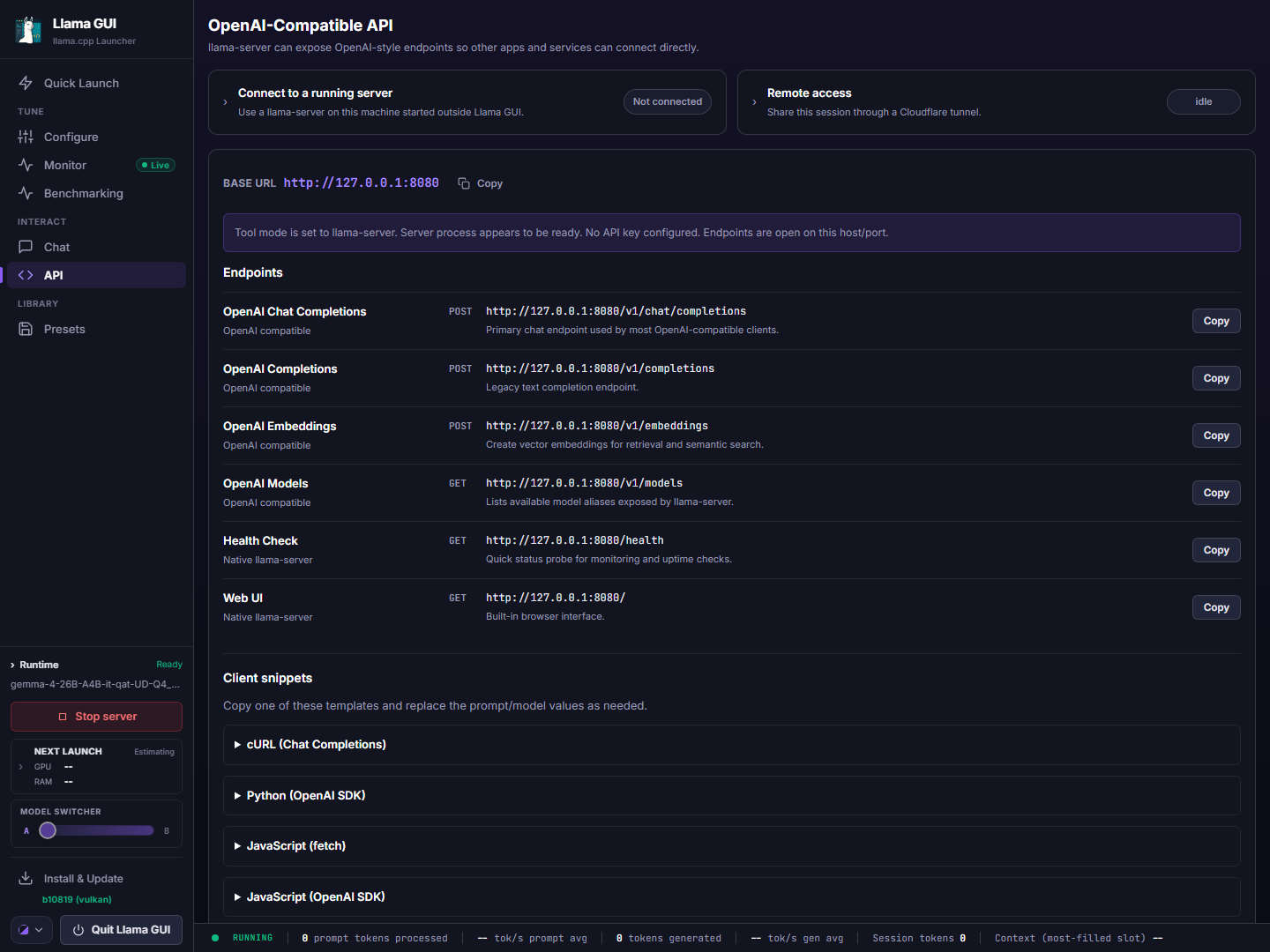
Task: Click the Model Switcher slider handle
Action: [x=48, y=830]
